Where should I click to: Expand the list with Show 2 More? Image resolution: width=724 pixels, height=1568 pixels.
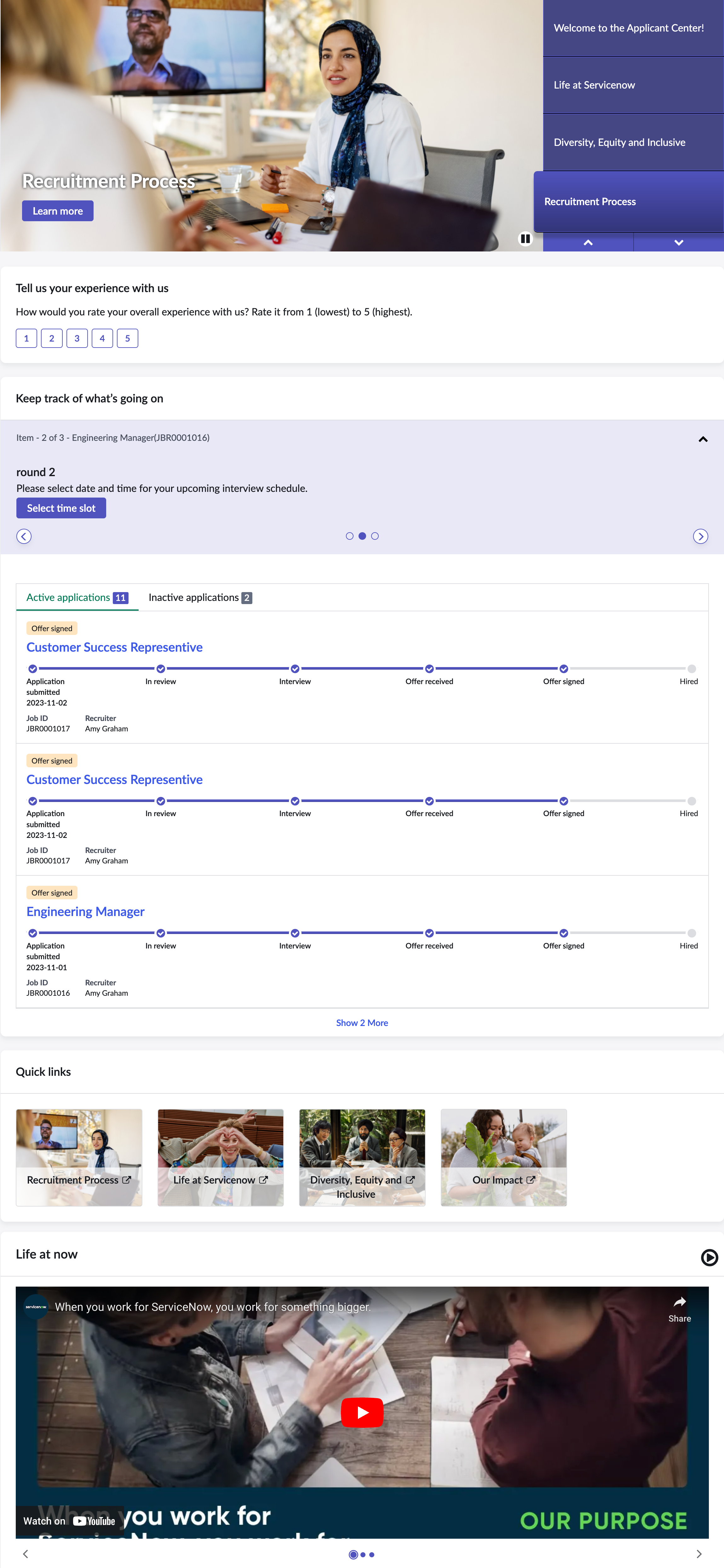[x=362, y=1023]
